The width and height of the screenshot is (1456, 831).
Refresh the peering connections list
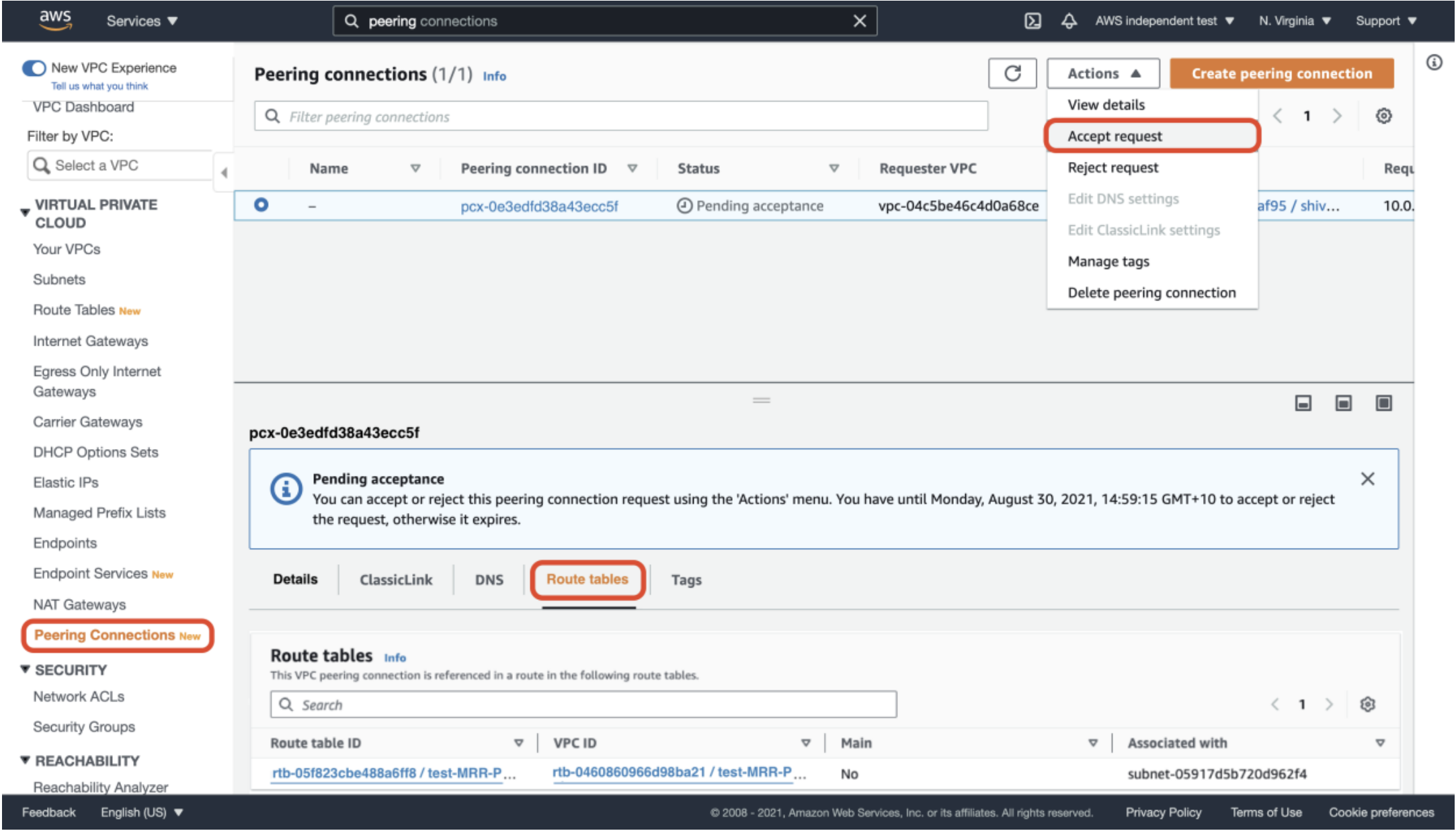click(1012, 73)
